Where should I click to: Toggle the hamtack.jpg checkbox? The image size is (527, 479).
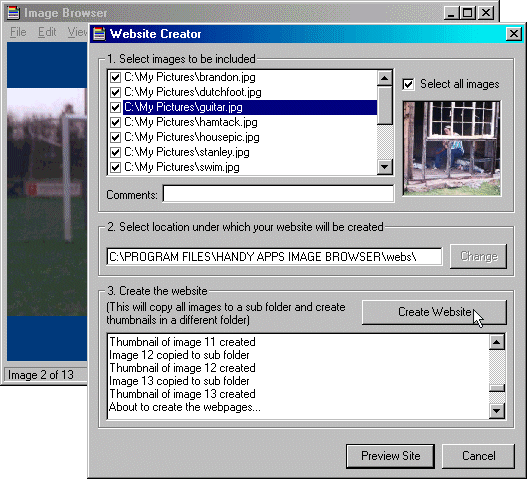(x=115, y=122)
